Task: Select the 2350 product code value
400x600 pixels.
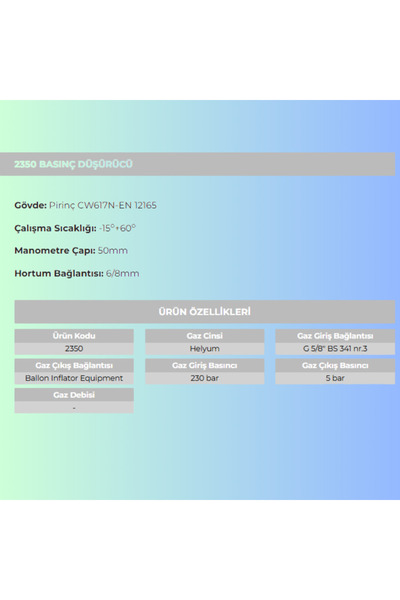Action: tap(74, 349)
